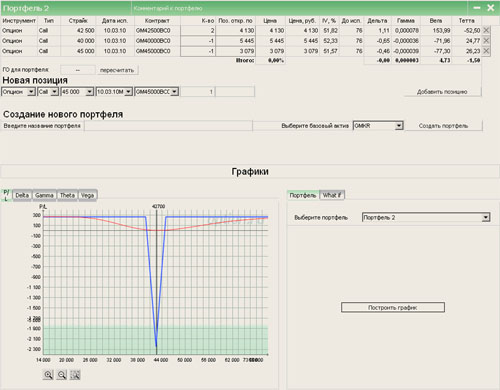Click the IV, % column header
Image resolution: width=500 pixels, height=390 pixels.
pos(329,21)
